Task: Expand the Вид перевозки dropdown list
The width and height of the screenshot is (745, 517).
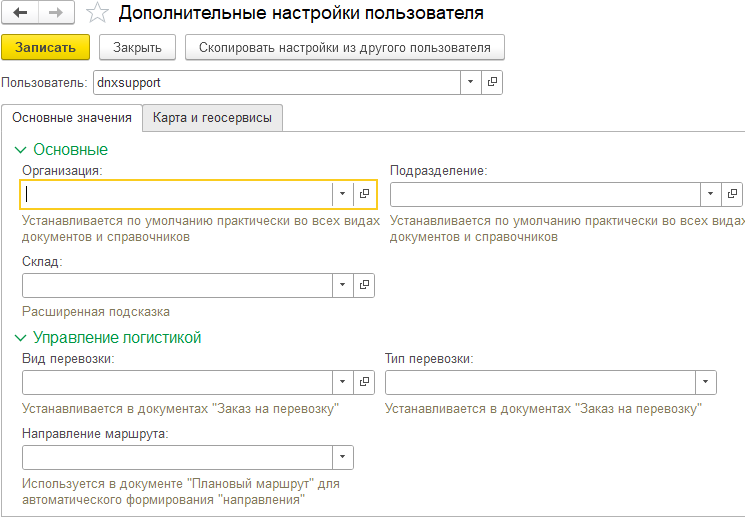Action: (343, 382)
